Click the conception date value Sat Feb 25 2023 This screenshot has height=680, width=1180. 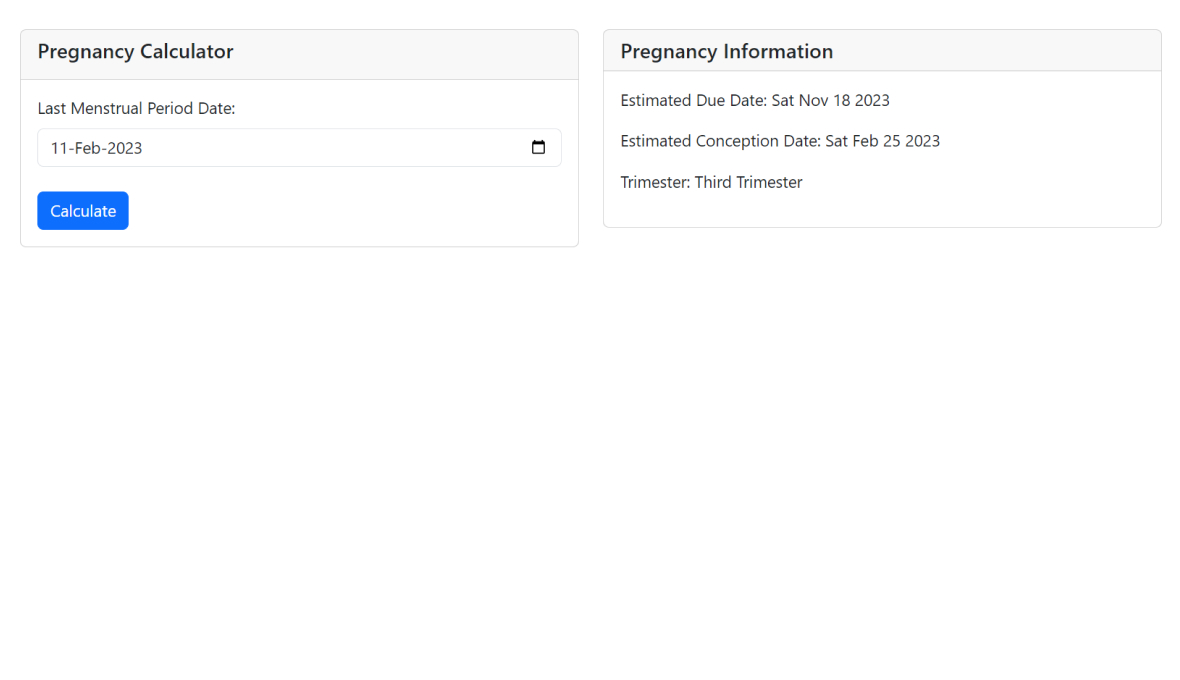click(882, 141)
